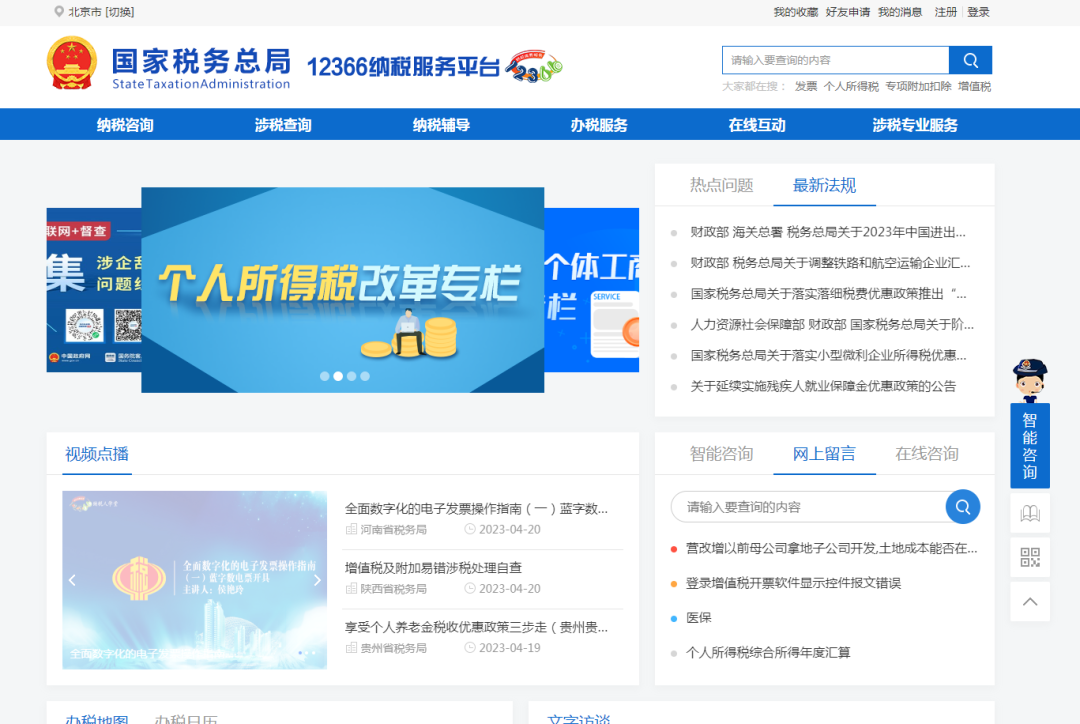The height and width of the screenshot is (724, 1080).
Task: Open video 全面数字化的电子发票操作指南（一）
Action: click(476, 509)
